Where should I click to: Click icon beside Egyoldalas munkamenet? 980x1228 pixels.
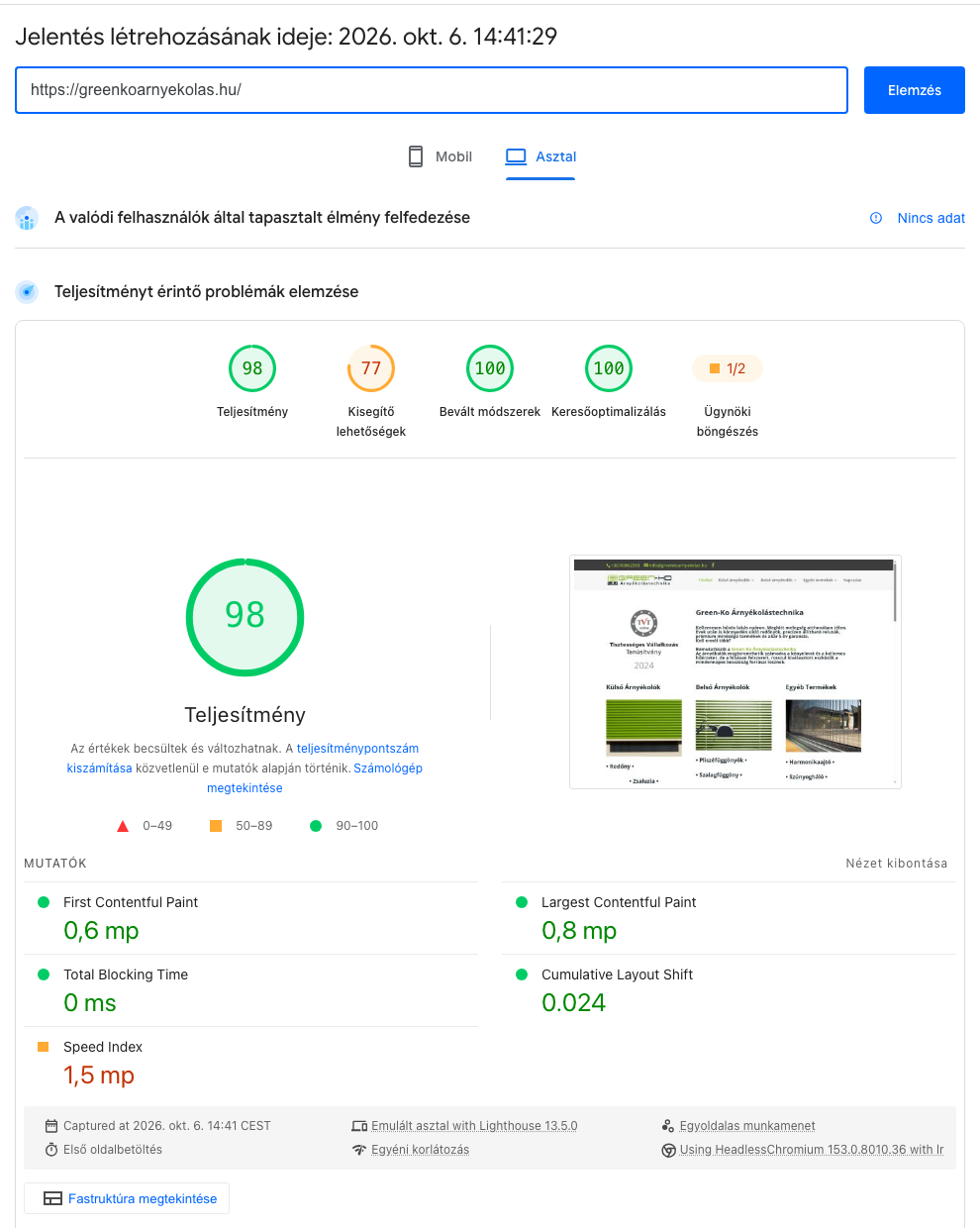[x=668, y=1126]
